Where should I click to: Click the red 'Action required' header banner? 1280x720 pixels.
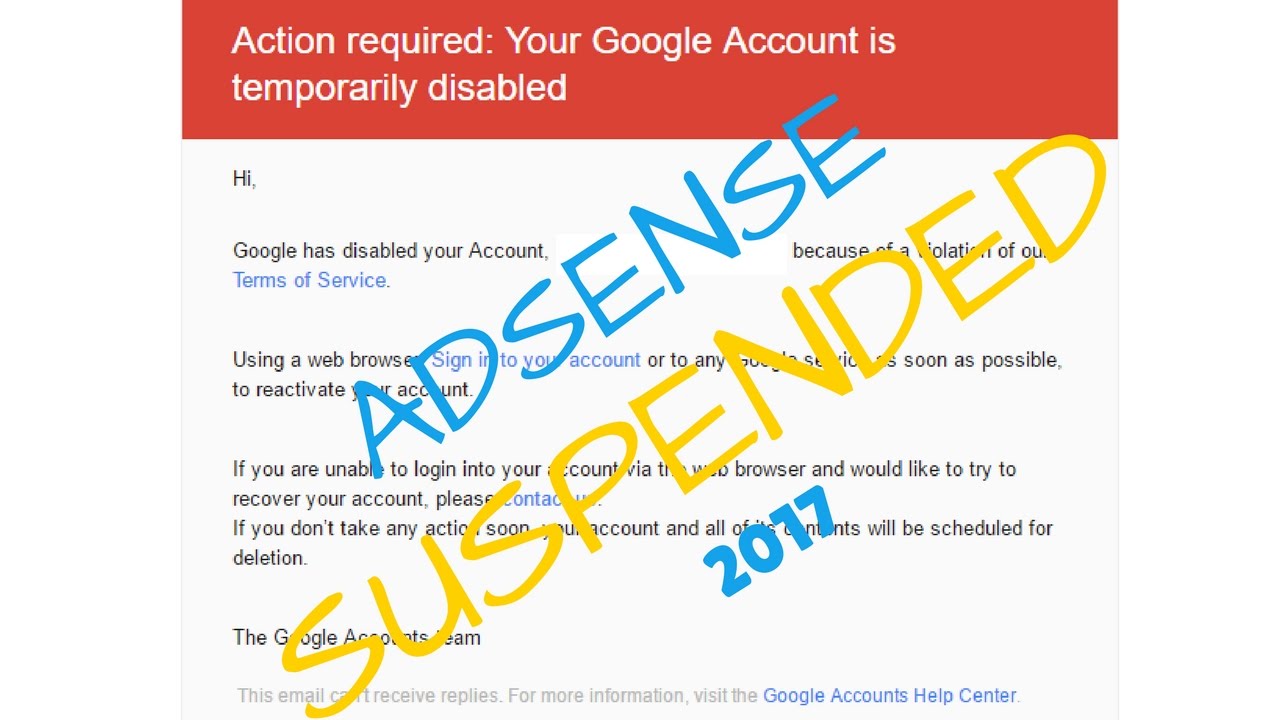650,69
